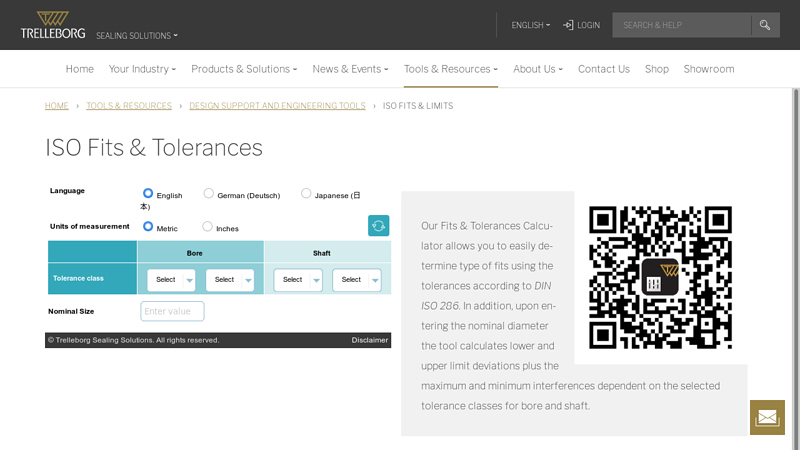Open Products & Solutions menu
800x450 pixels.
tap(244, 69)
